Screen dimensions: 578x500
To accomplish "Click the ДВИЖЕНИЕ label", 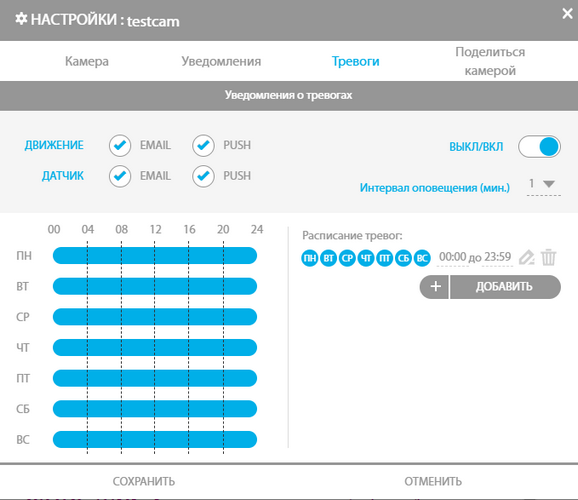I will click(54, 145).
